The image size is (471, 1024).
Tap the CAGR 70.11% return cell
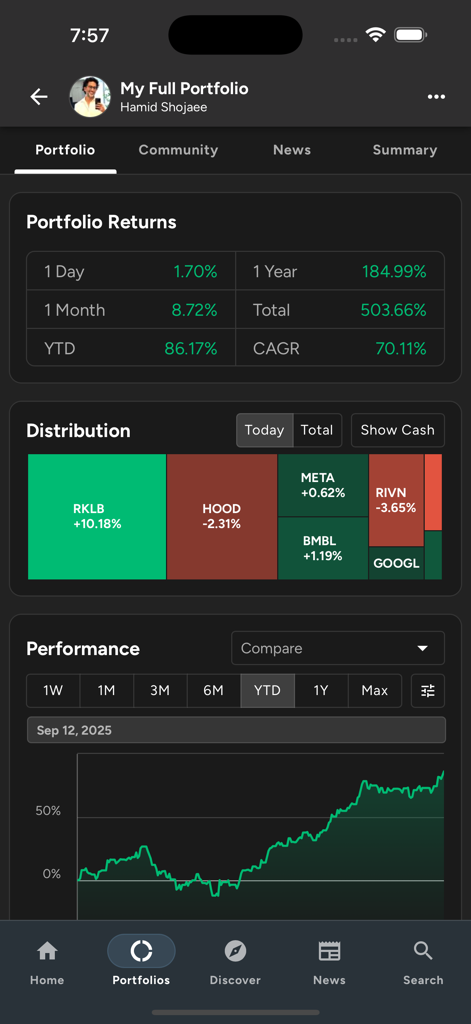click(340, 348)
